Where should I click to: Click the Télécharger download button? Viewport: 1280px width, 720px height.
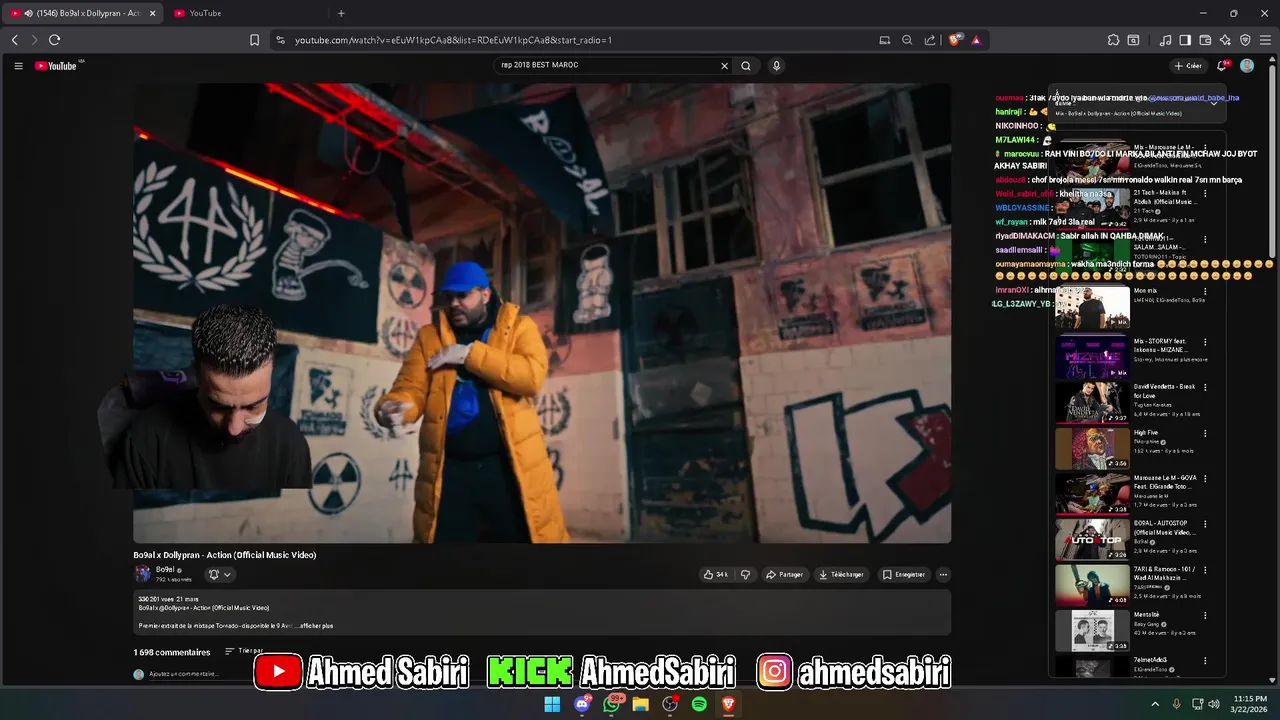(x=841, y=574)
